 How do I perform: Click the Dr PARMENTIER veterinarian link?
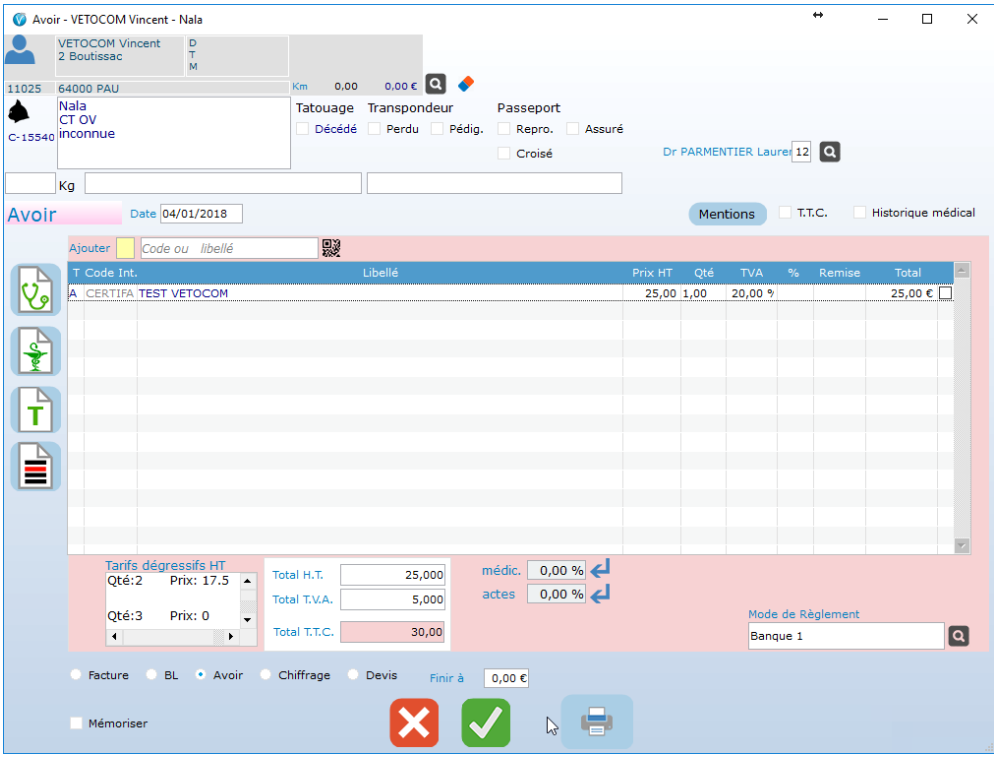727,152
